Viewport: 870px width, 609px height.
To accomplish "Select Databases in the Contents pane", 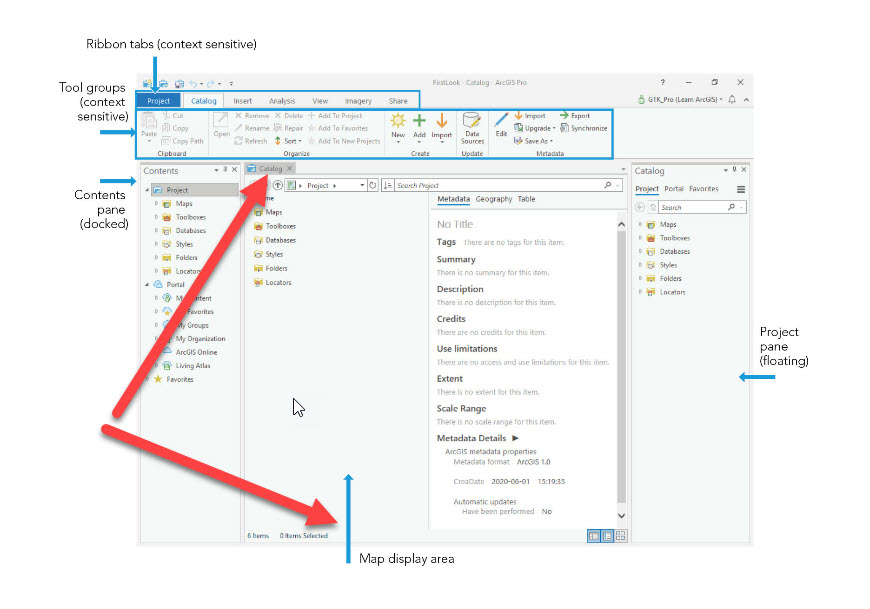I will [191, 231].
